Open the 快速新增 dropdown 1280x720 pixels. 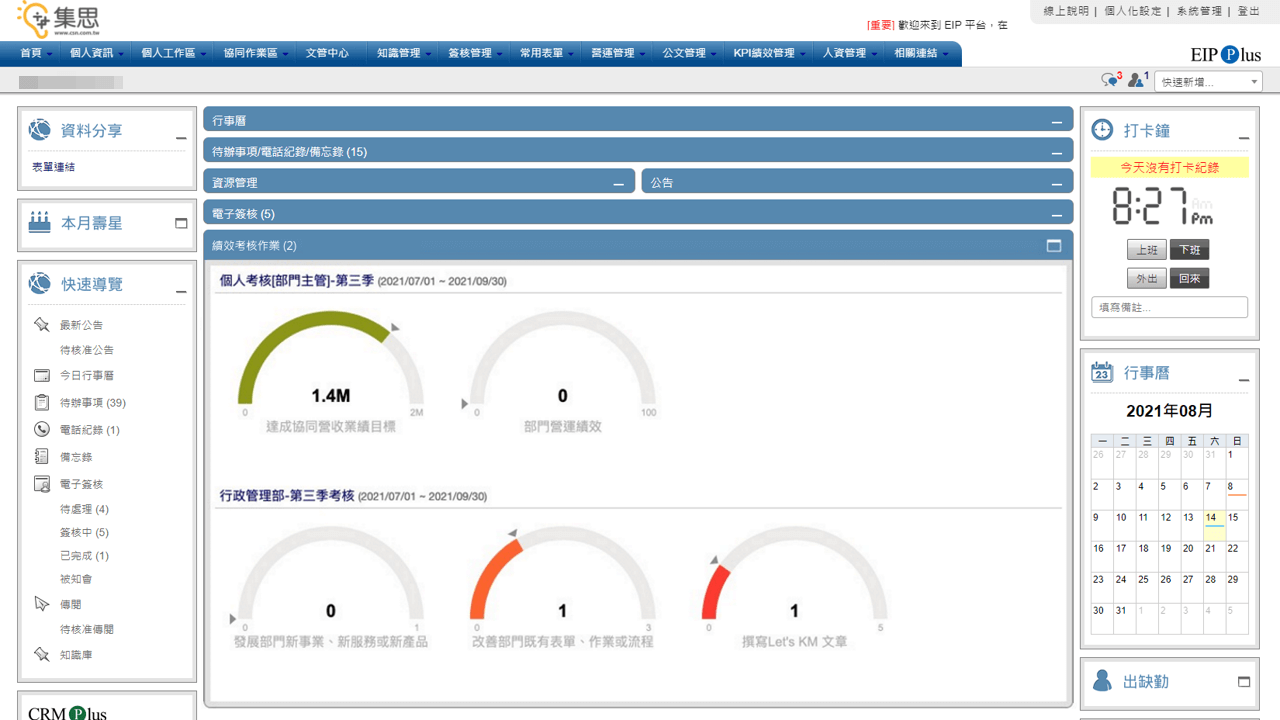(x=1208, y=82)
